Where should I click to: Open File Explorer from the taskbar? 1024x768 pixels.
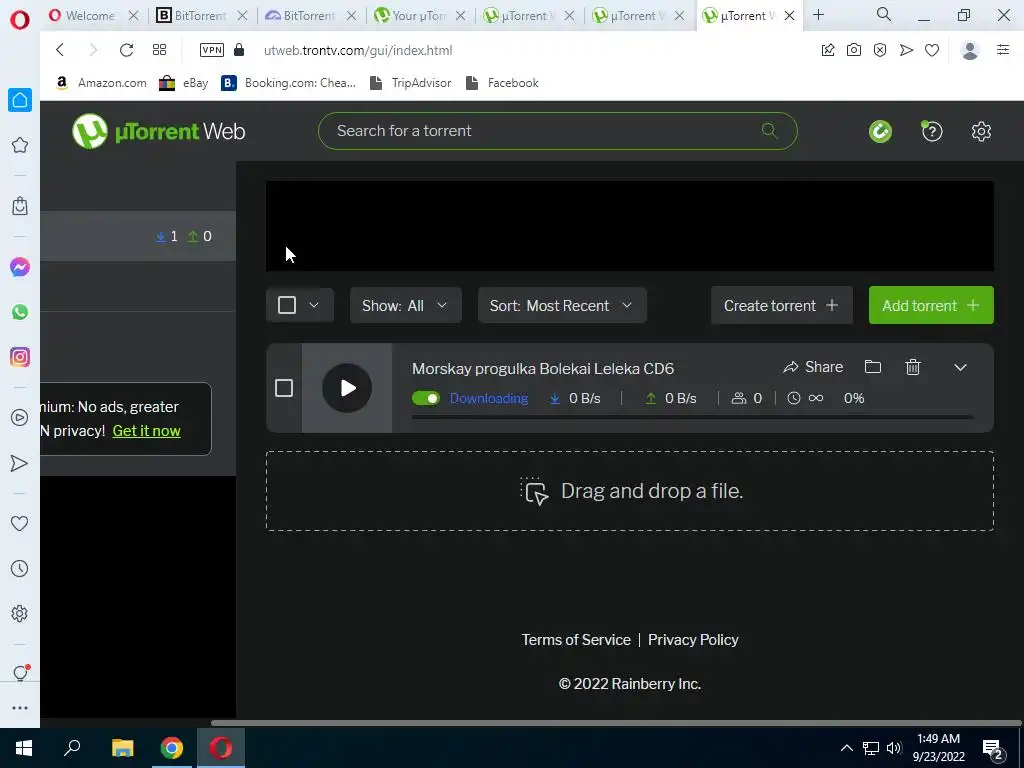click(122, 748)
